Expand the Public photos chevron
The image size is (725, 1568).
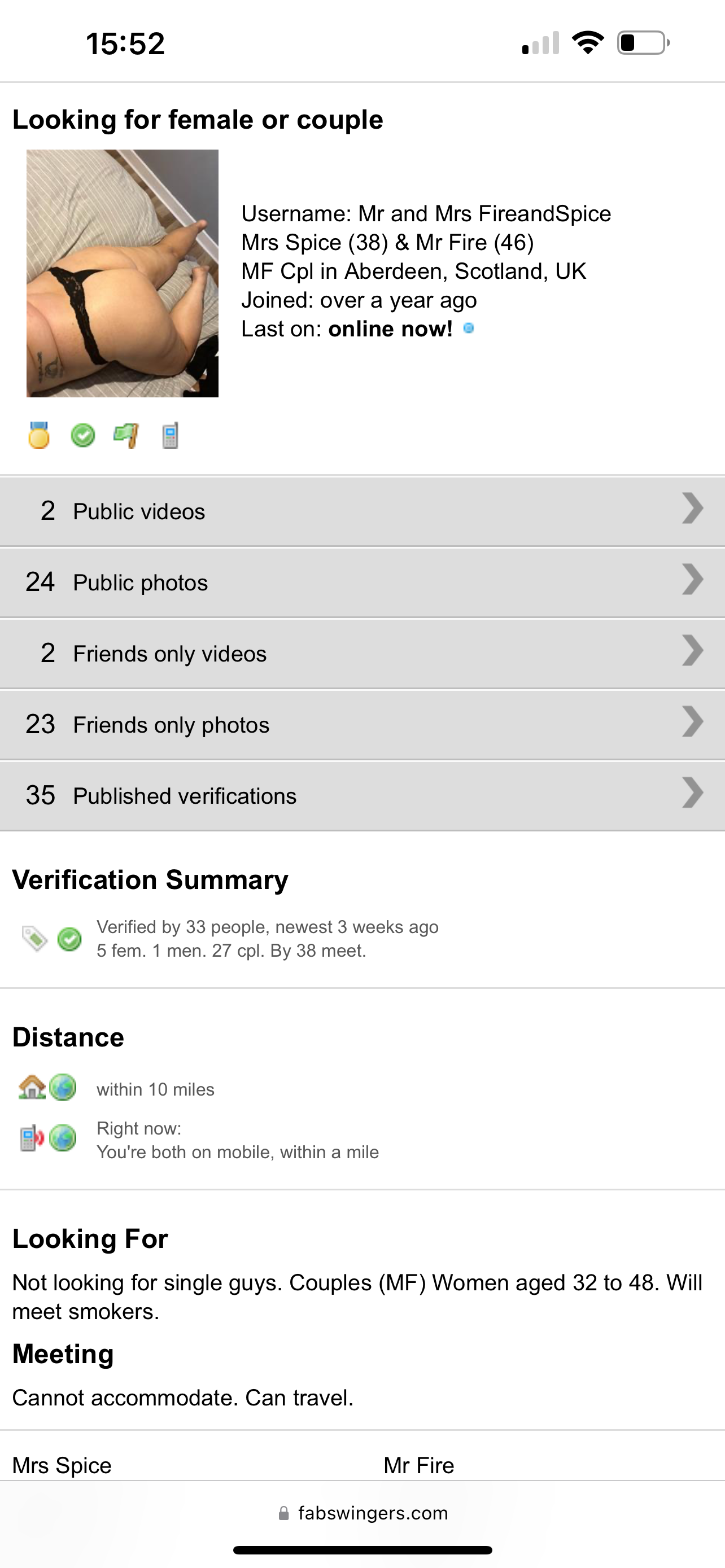tap(692, 580)
